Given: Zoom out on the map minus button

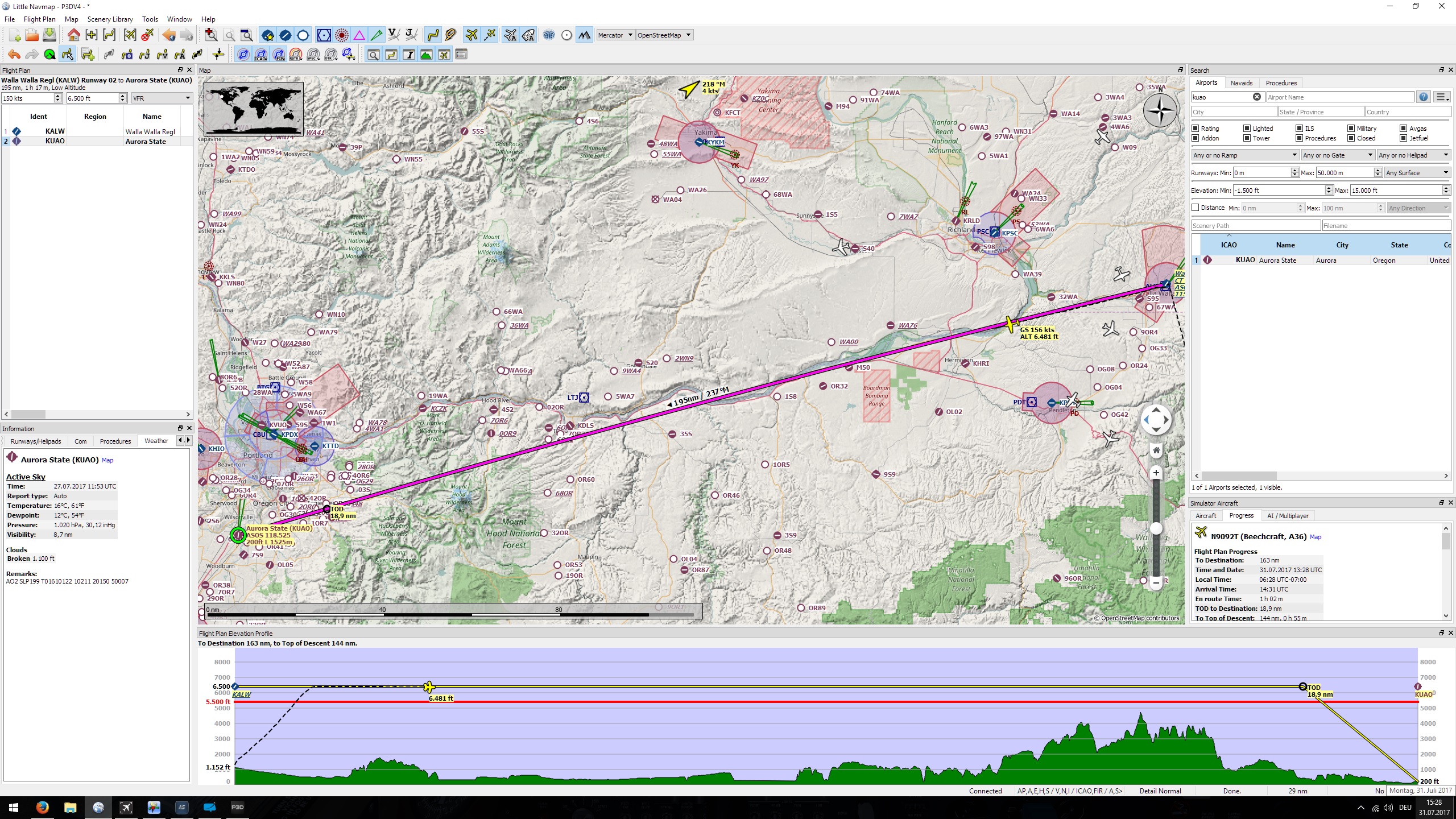Looking at the screenshot, I should pyautogui.click(x=1156, y=582).
